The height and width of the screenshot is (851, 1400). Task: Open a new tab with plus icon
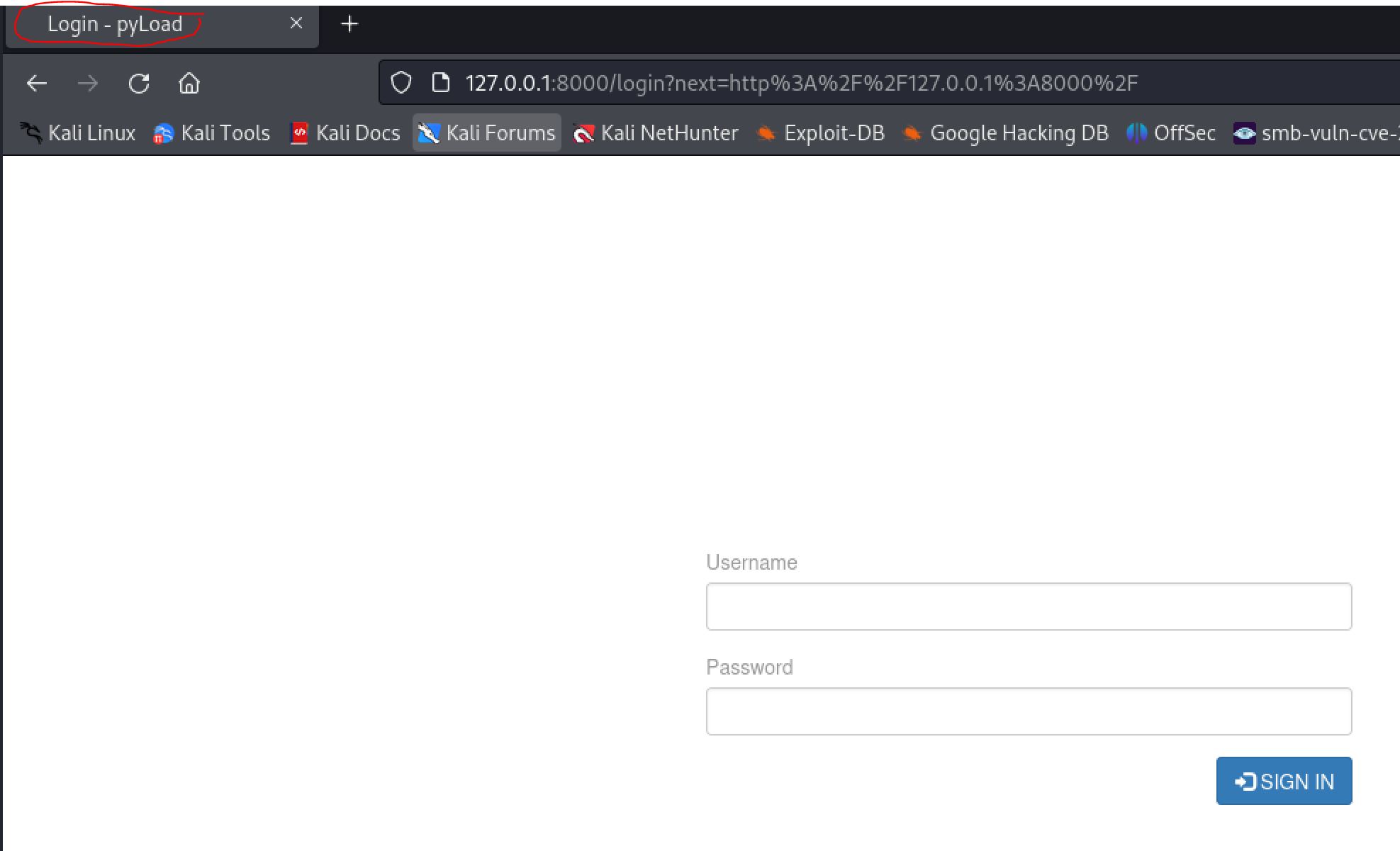349,24
